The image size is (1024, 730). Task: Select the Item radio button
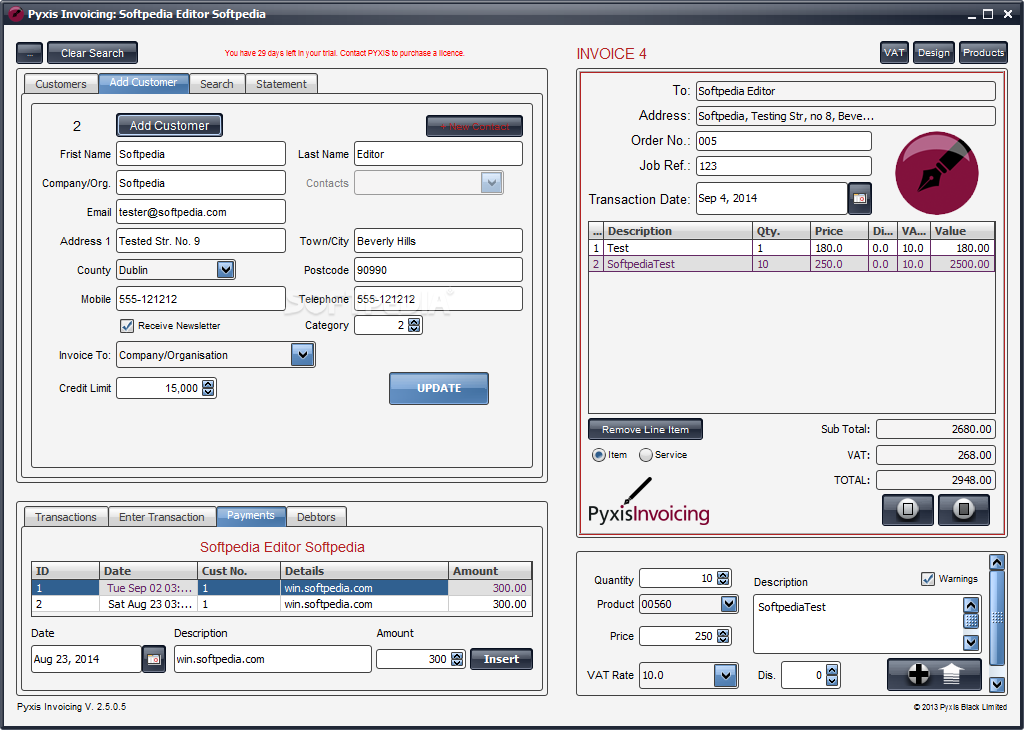coord(598,455)
